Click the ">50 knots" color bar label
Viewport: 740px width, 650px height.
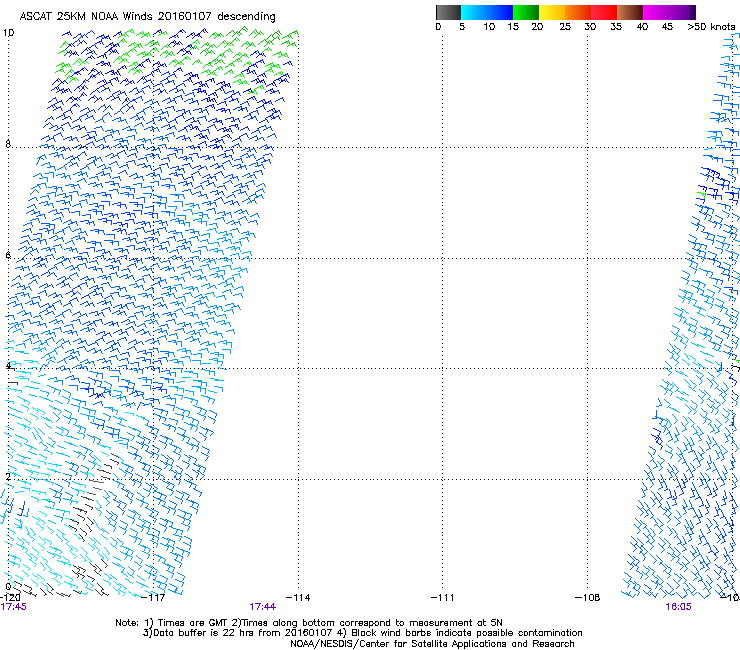tap(711, 27)
